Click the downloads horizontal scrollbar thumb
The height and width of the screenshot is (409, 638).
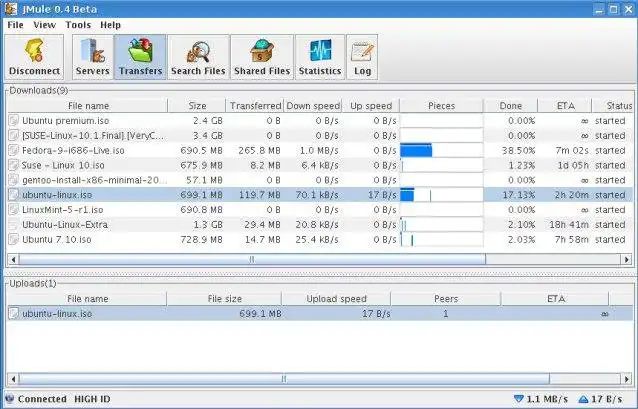(252, 259)
